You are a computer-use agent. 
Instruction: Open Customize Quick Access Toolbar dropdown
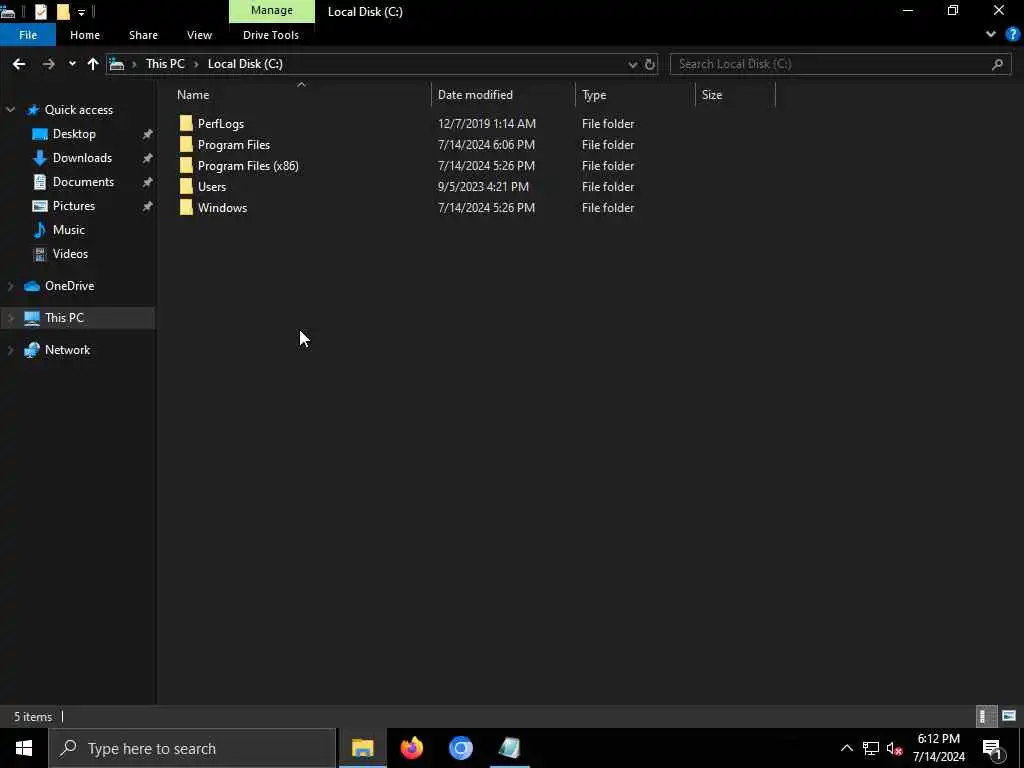point(82,12)
